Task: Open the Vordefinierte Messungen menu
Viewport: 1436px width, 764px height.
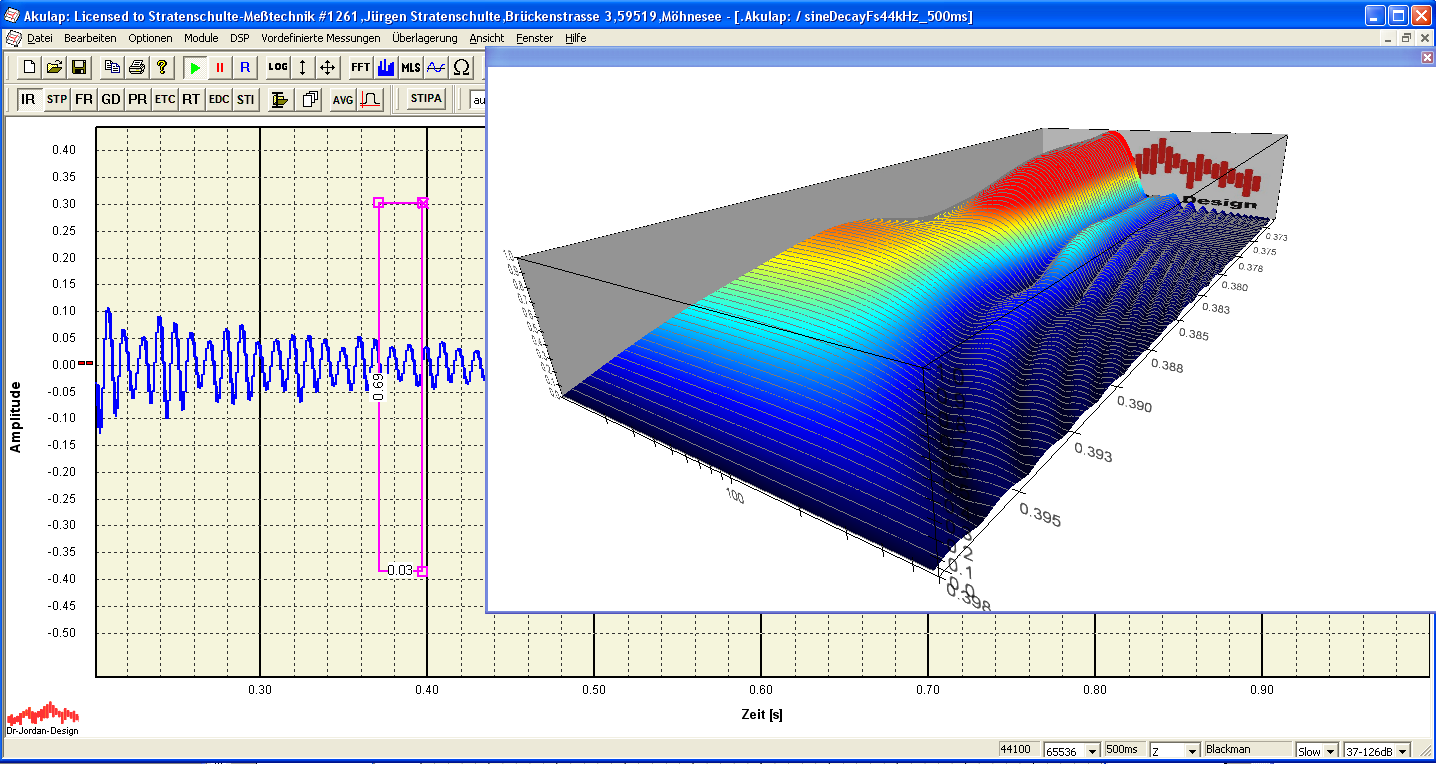Action: coord(320,38)
